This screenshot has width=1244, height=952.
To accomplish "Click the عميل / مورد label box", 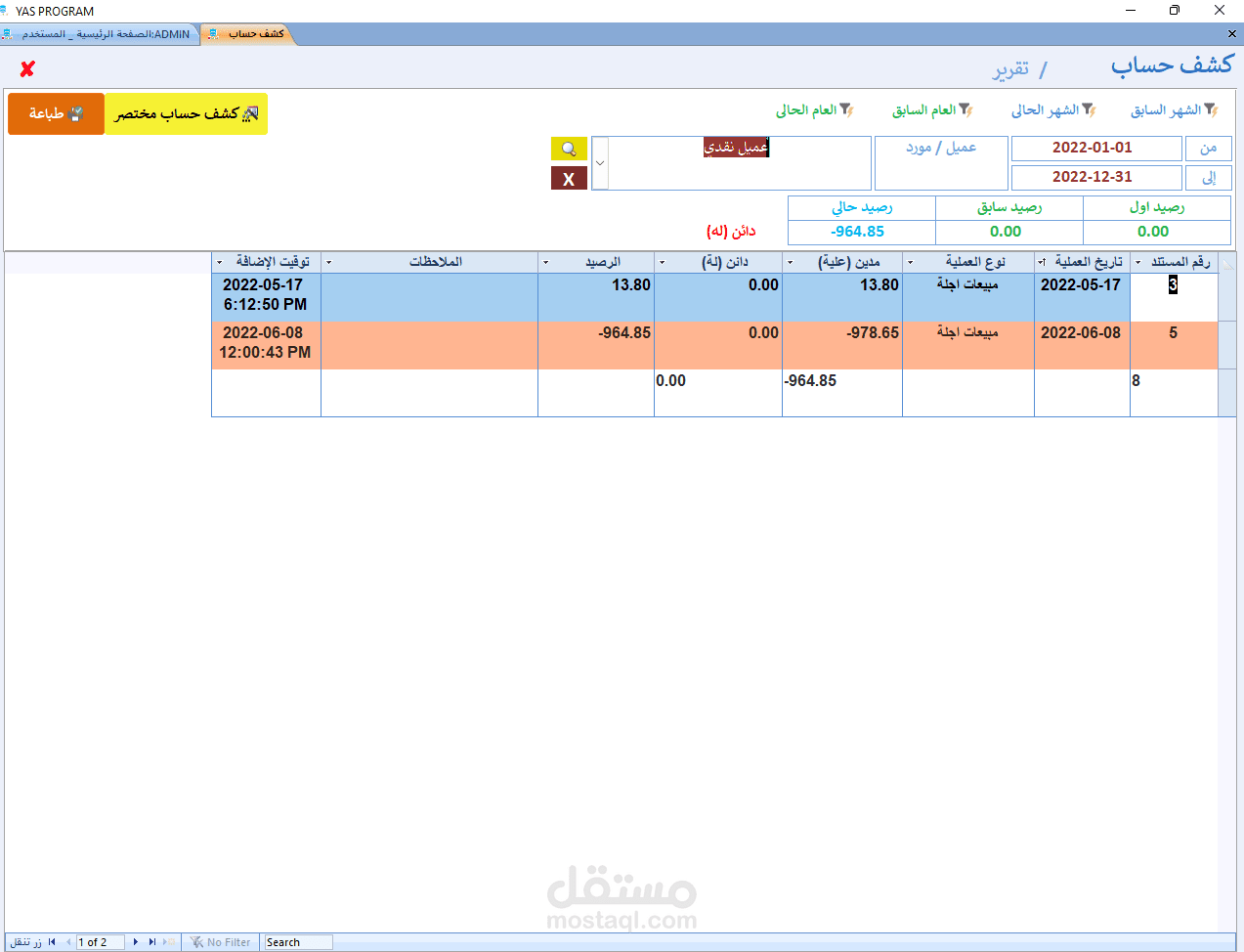I will 941,163.
